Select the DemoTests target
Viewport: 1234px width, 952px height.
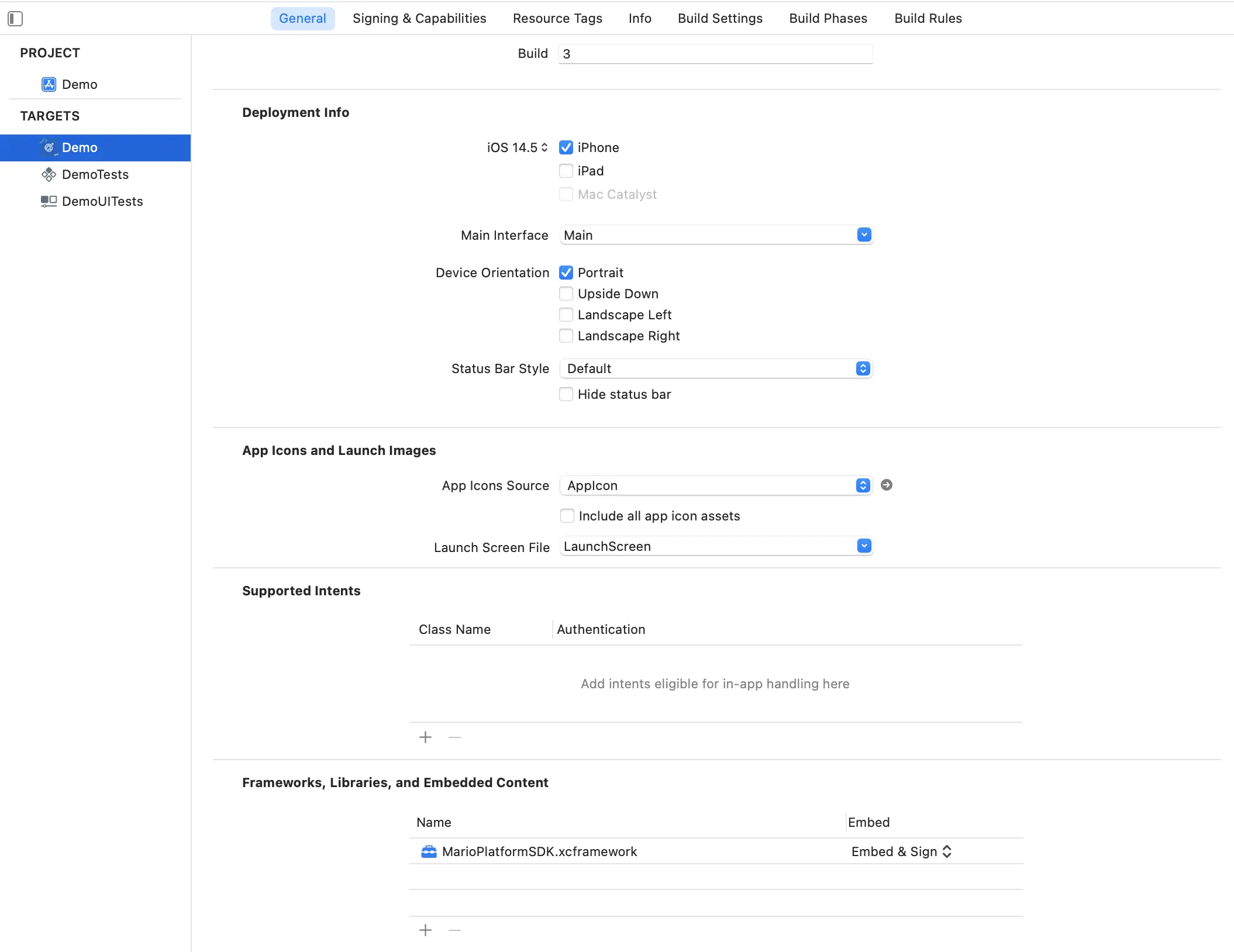(95, 174)
